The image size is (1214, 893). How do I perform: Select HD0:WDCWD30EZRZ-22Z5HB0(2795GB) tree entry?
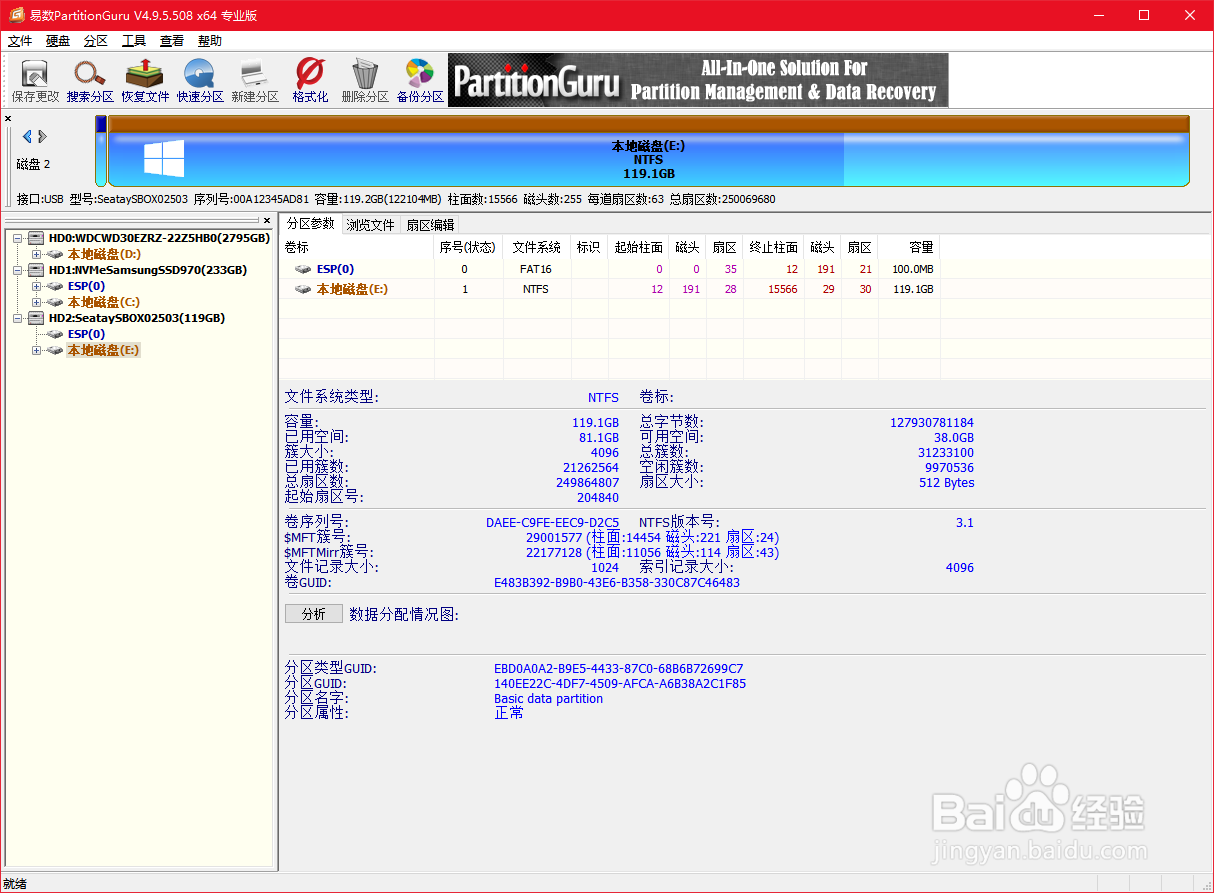click(159, 238)
